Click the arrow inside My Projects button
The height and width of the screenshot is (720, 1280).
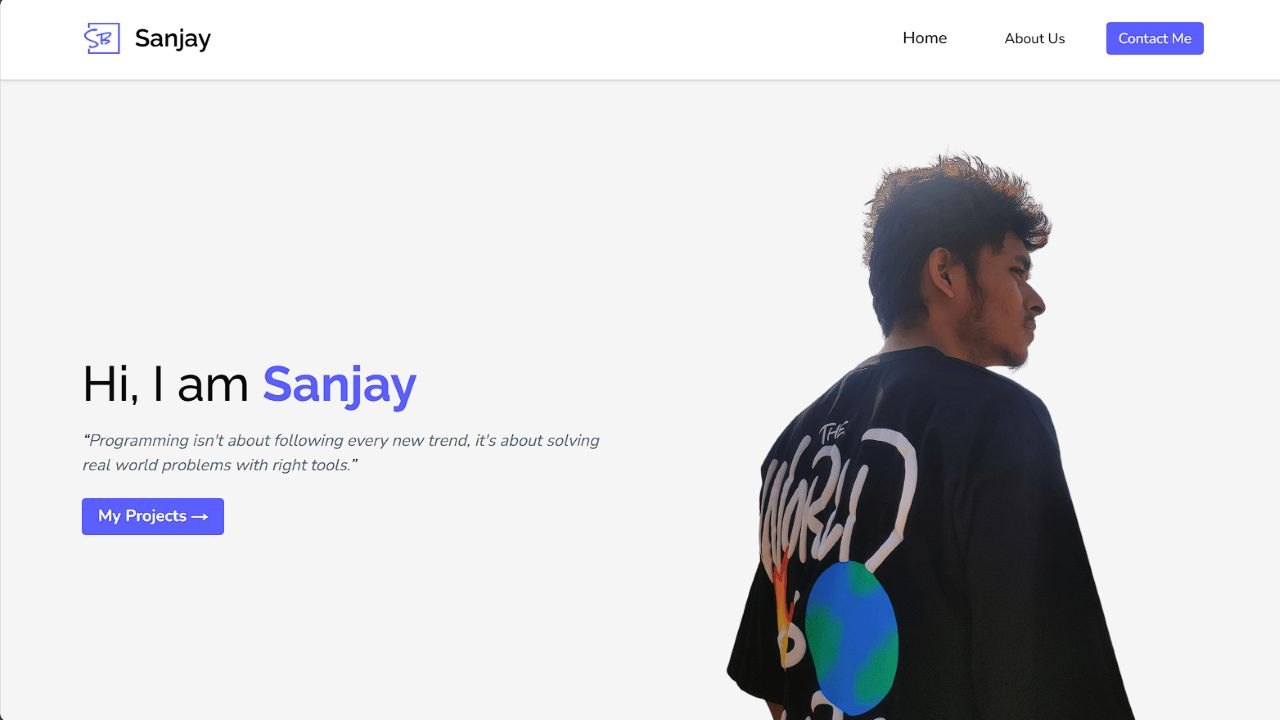click(200, 517)
